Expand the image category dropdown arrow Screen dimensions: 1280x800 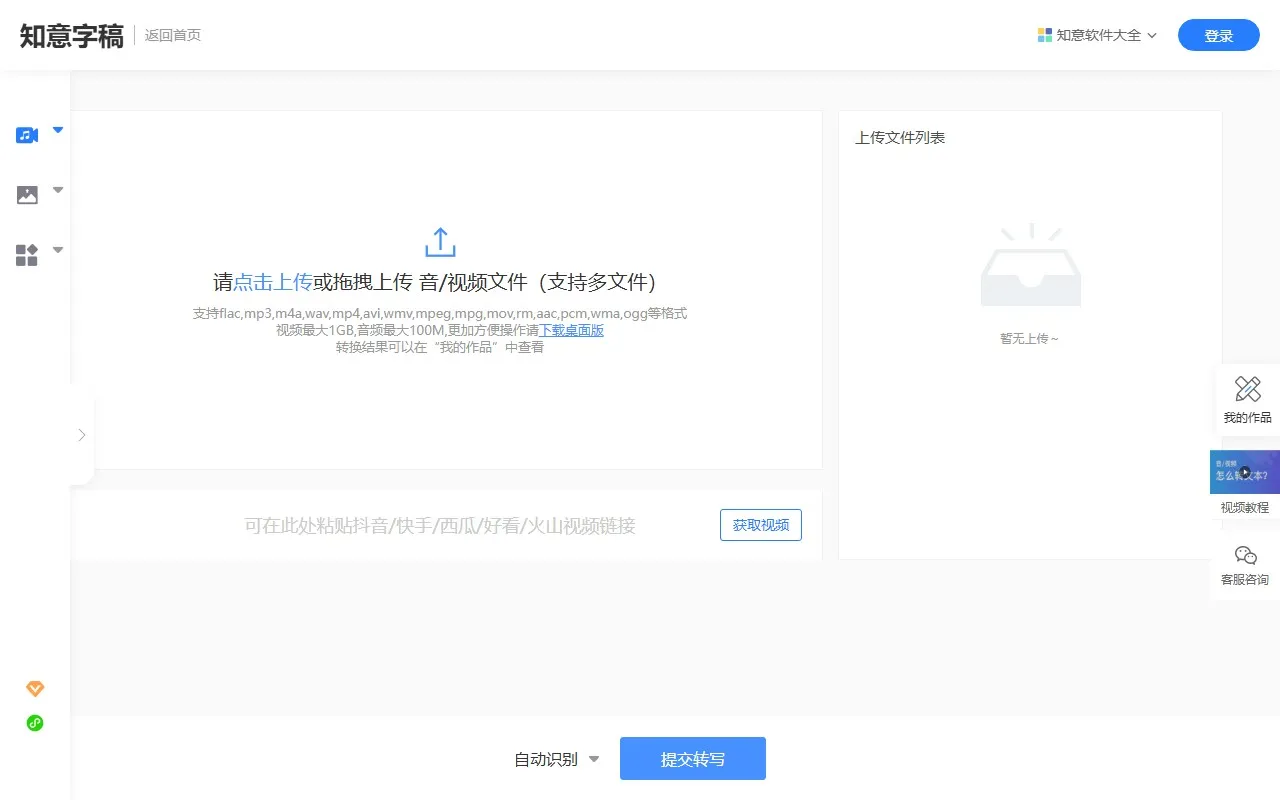click(57, 190)
